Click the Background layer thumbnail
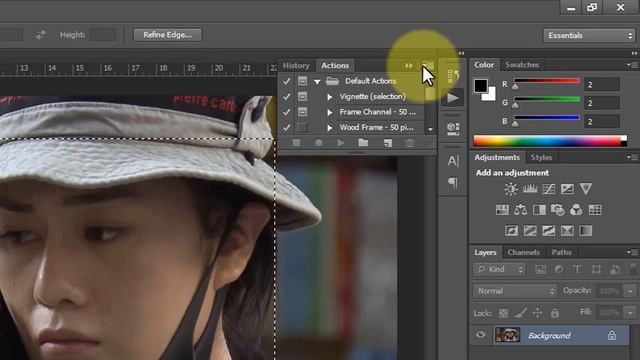Viewport: 640px width, 360px height. [507, 335]
